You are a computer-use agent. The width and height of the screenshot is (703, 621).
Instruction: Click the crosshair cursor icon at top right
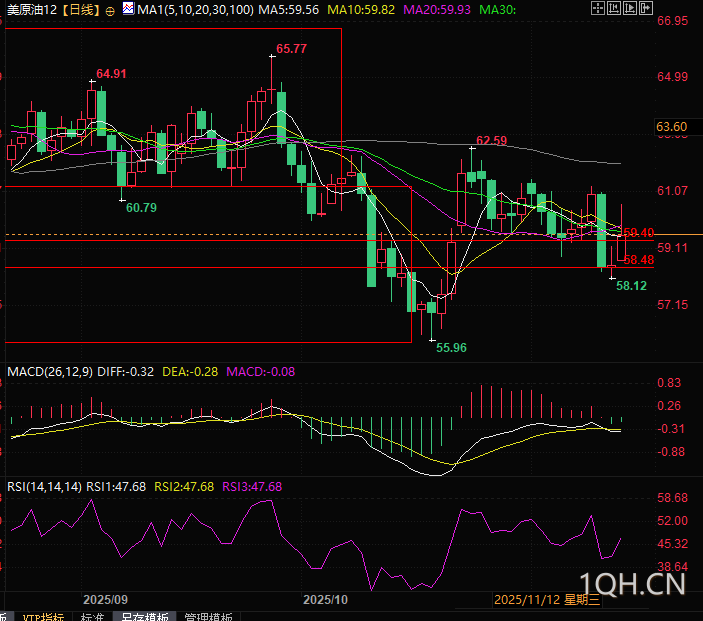[598, 8]
